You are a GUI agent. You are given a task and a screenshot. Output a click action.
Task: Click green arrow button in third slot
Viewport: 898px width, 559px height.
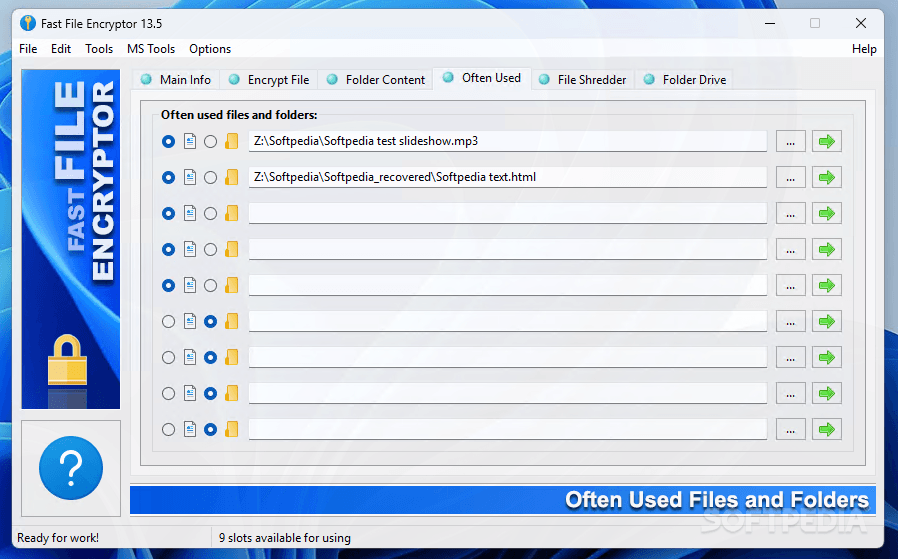(826, 214)
